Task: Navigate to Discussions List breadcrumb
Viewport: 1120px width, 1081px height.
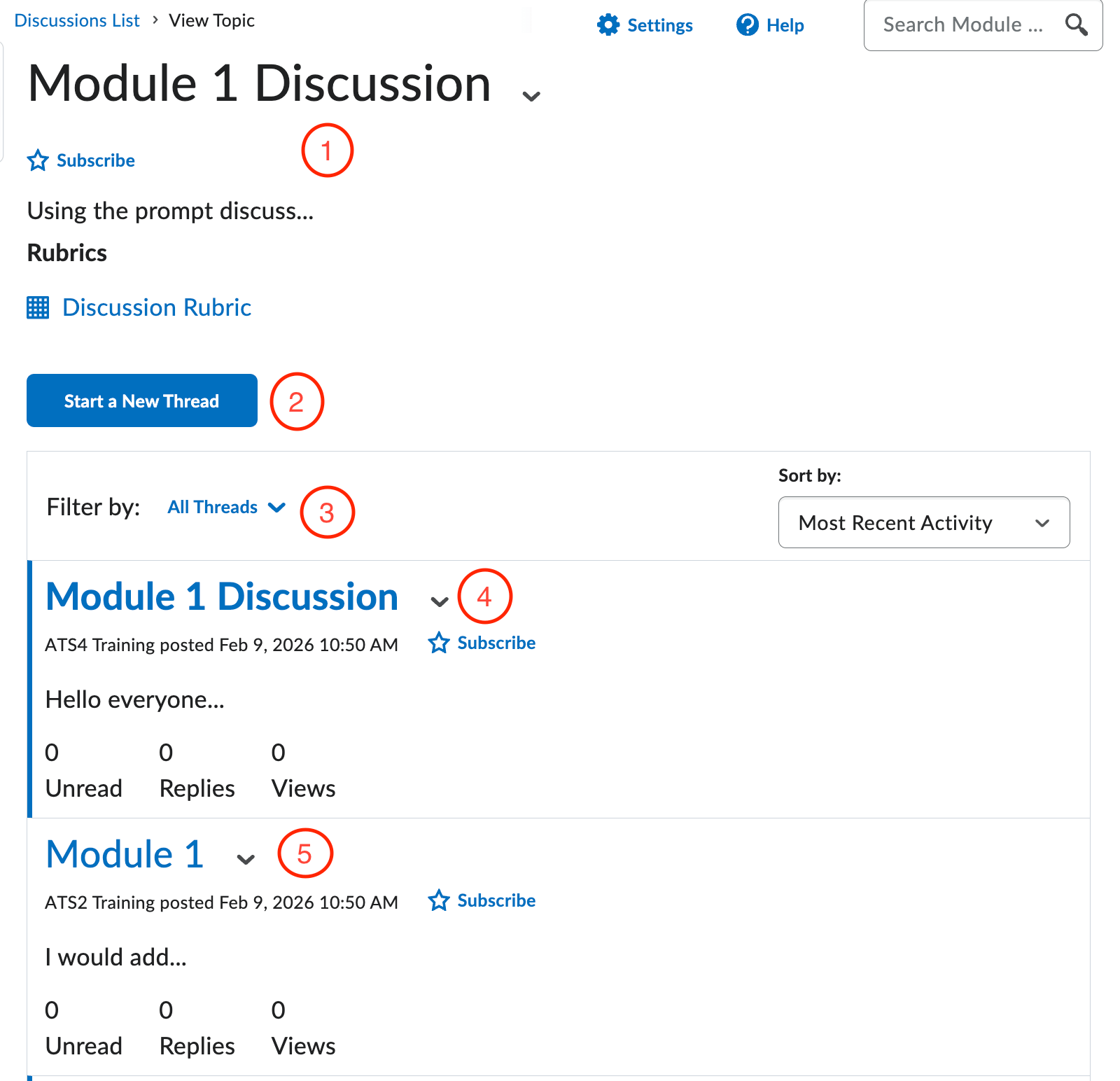Action: (x=77, y=20)
